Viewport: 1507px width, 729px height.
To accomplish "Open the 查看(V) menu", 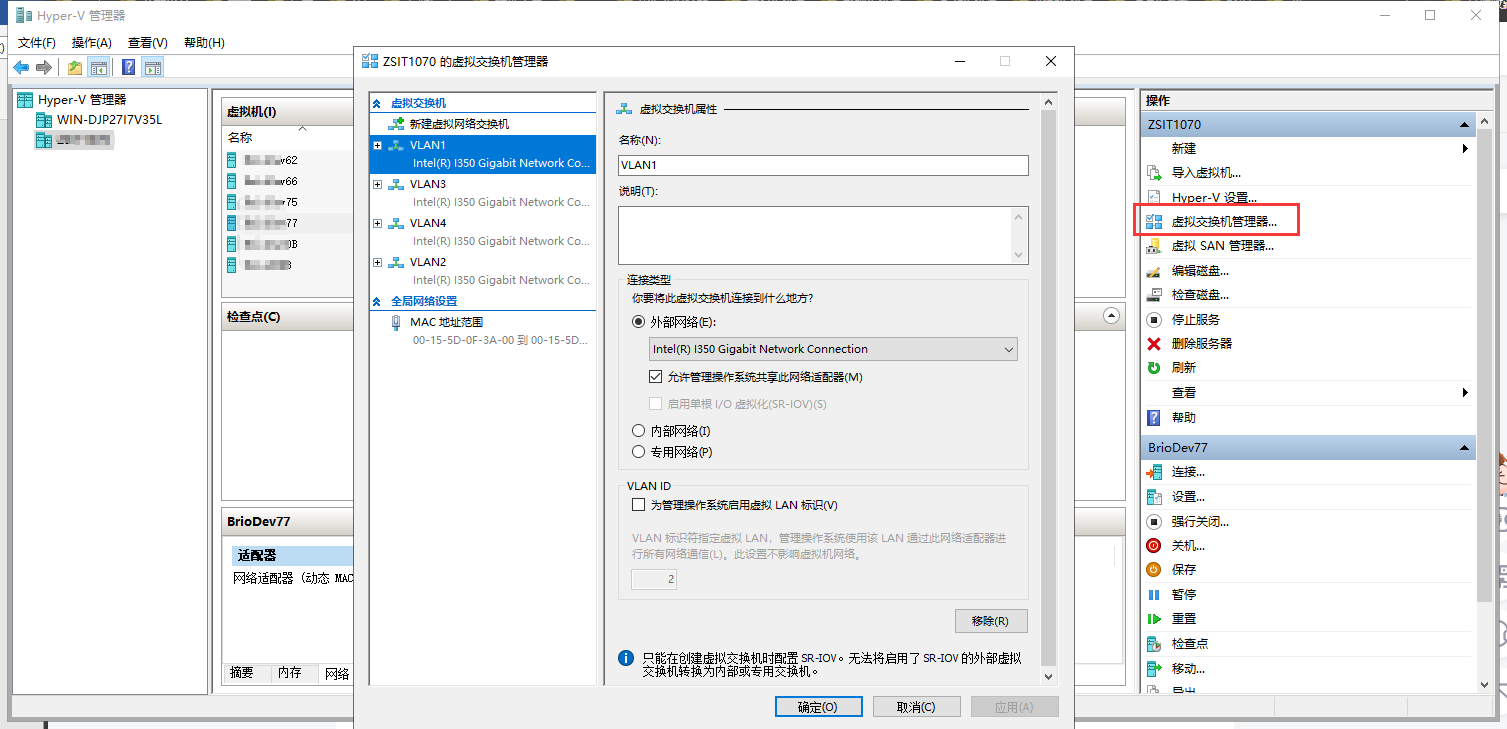I will tap(148, 42).
